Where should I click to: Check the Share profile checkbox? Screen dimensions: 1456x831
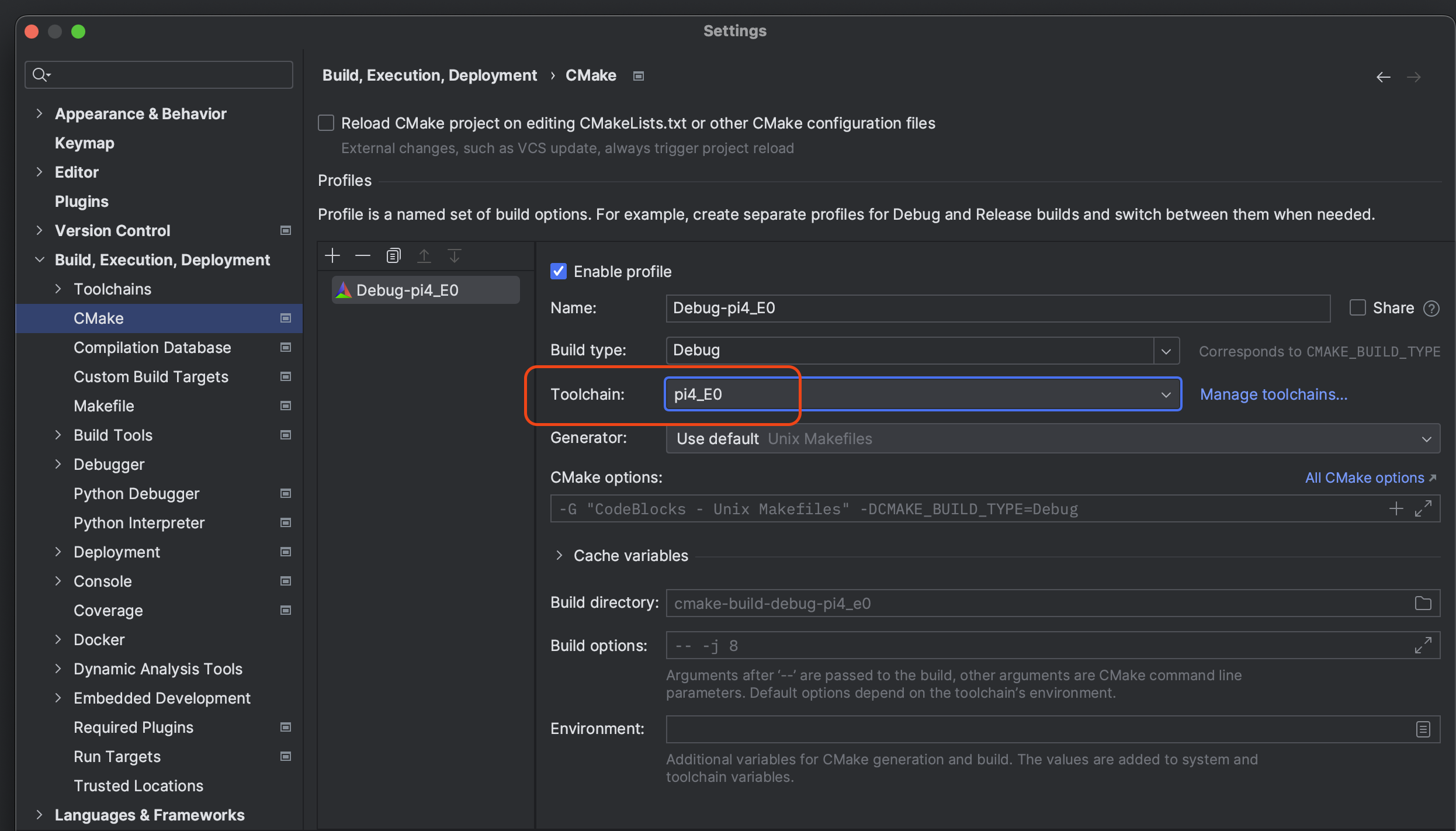(1357, 307)
